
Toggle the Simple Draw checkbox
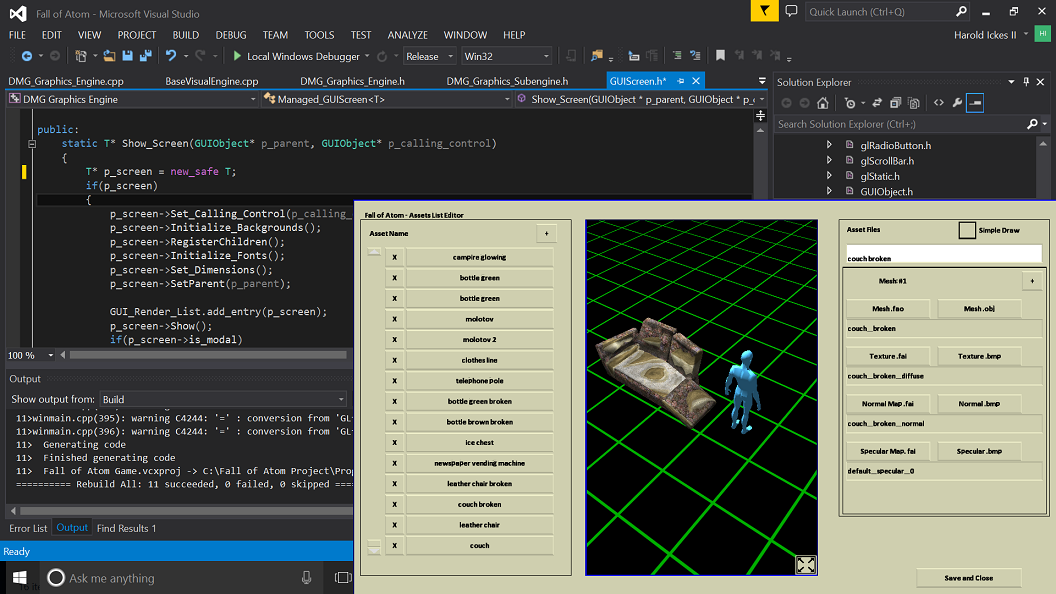967,230
